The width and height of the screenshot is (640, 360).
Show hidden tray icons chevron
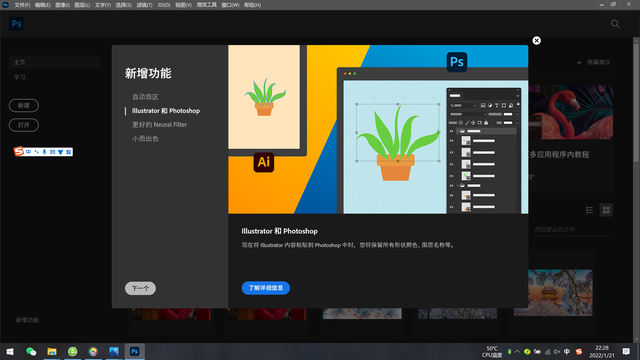tap(518, 351)
